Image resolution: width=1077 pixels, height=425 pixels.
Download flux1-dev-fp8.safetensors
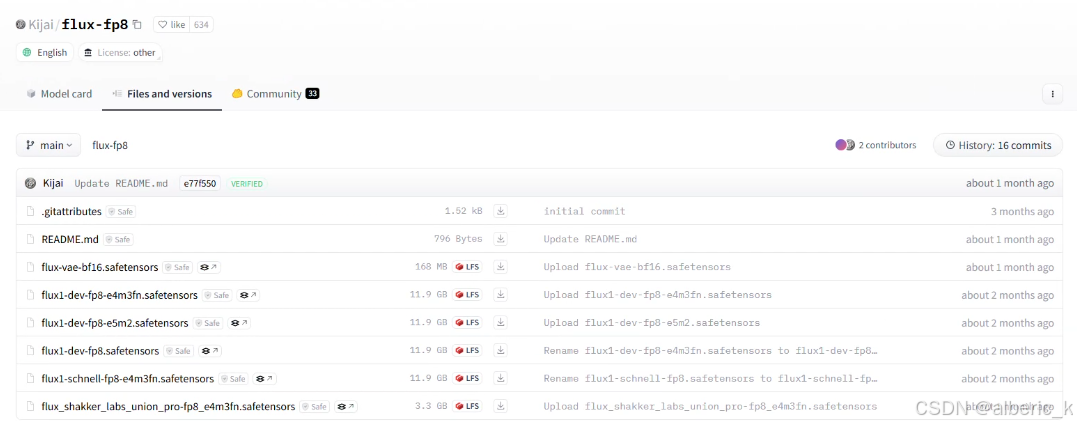501,351
